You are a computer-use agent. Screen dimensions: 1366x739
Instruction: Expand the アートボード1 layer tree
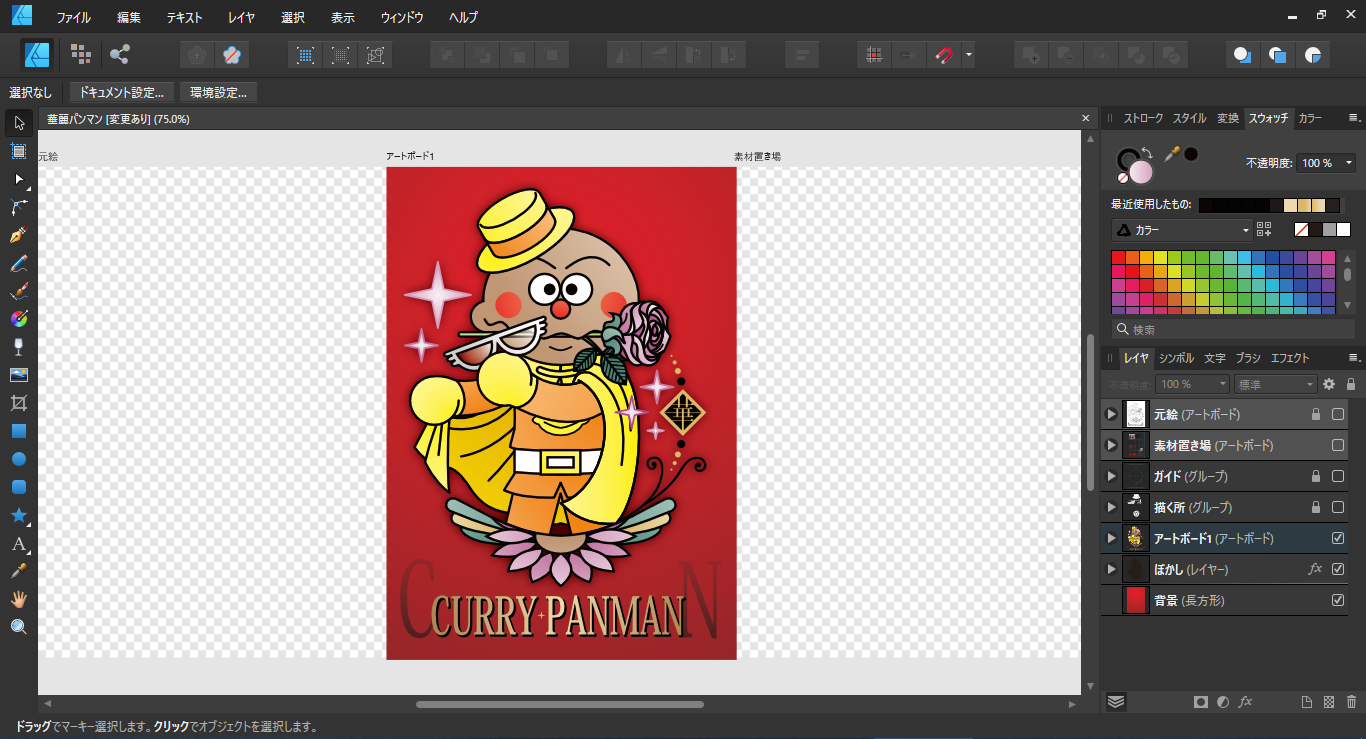[x=1110, y=538]
